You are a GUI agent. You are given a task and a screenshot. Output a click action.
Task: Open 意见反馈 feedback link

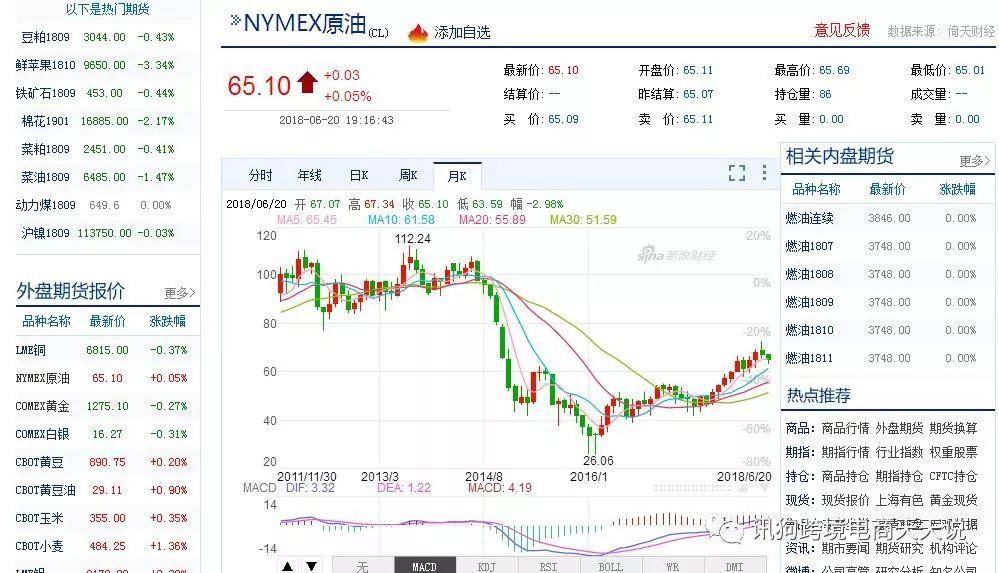tap(842, 30)
